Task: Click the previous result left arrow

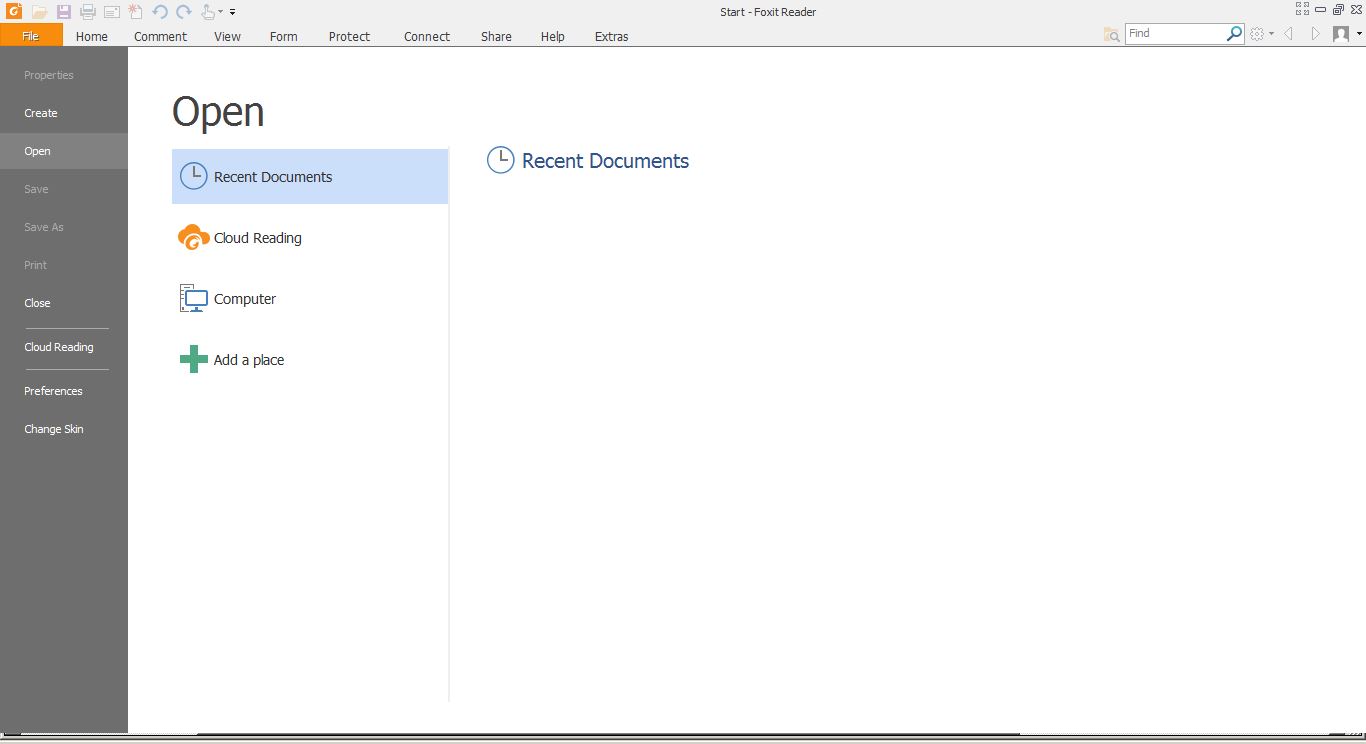Action: pyautogui.click(x=1289, y=34)
